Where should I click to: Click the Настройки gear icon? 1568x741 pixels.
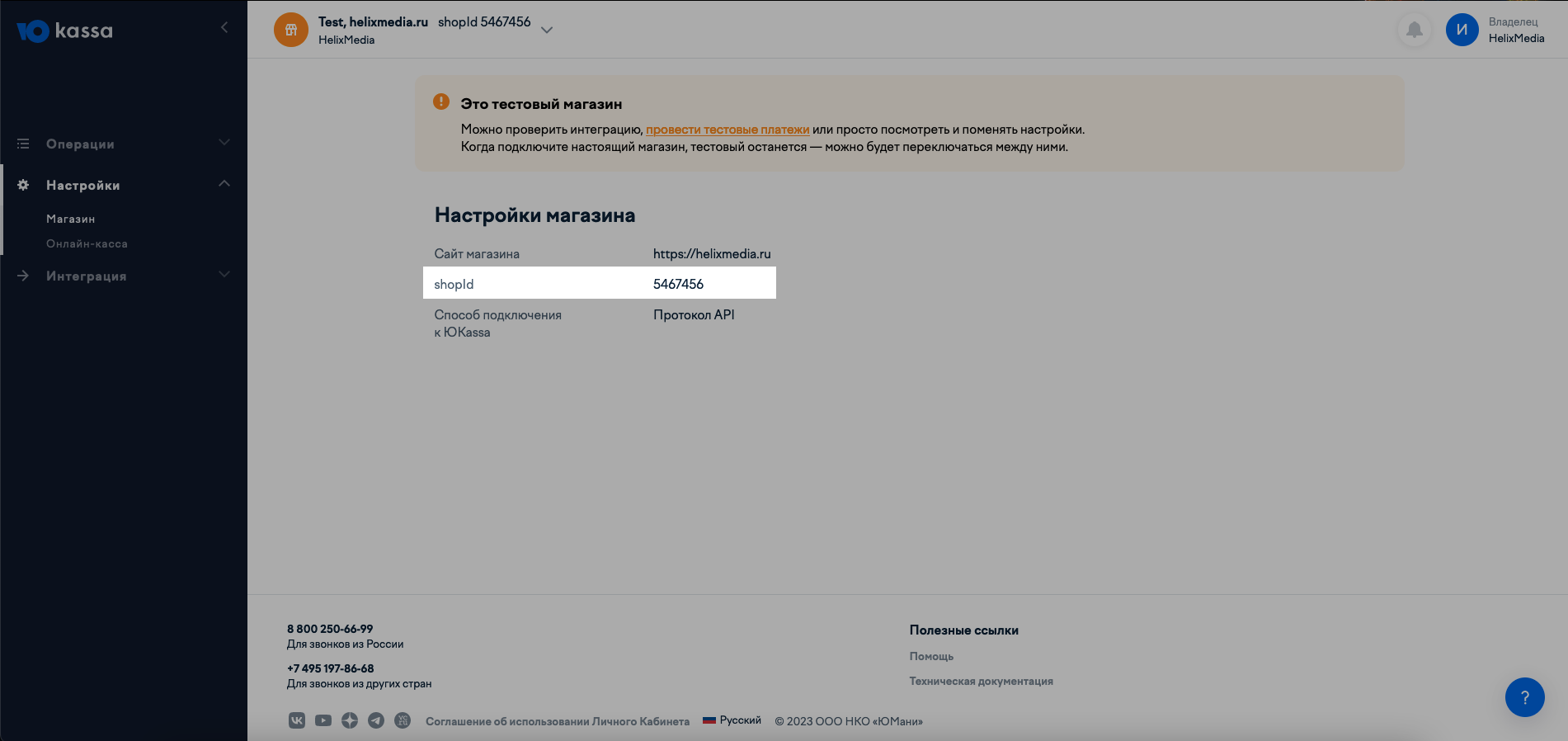[23, 185]
